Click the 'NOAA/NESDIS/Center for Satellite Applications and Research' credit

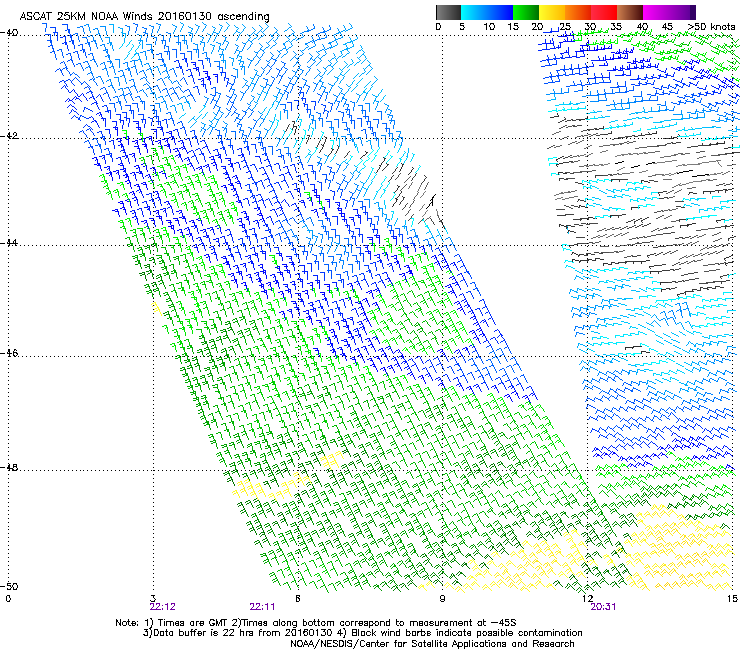[x=432, y=644]
